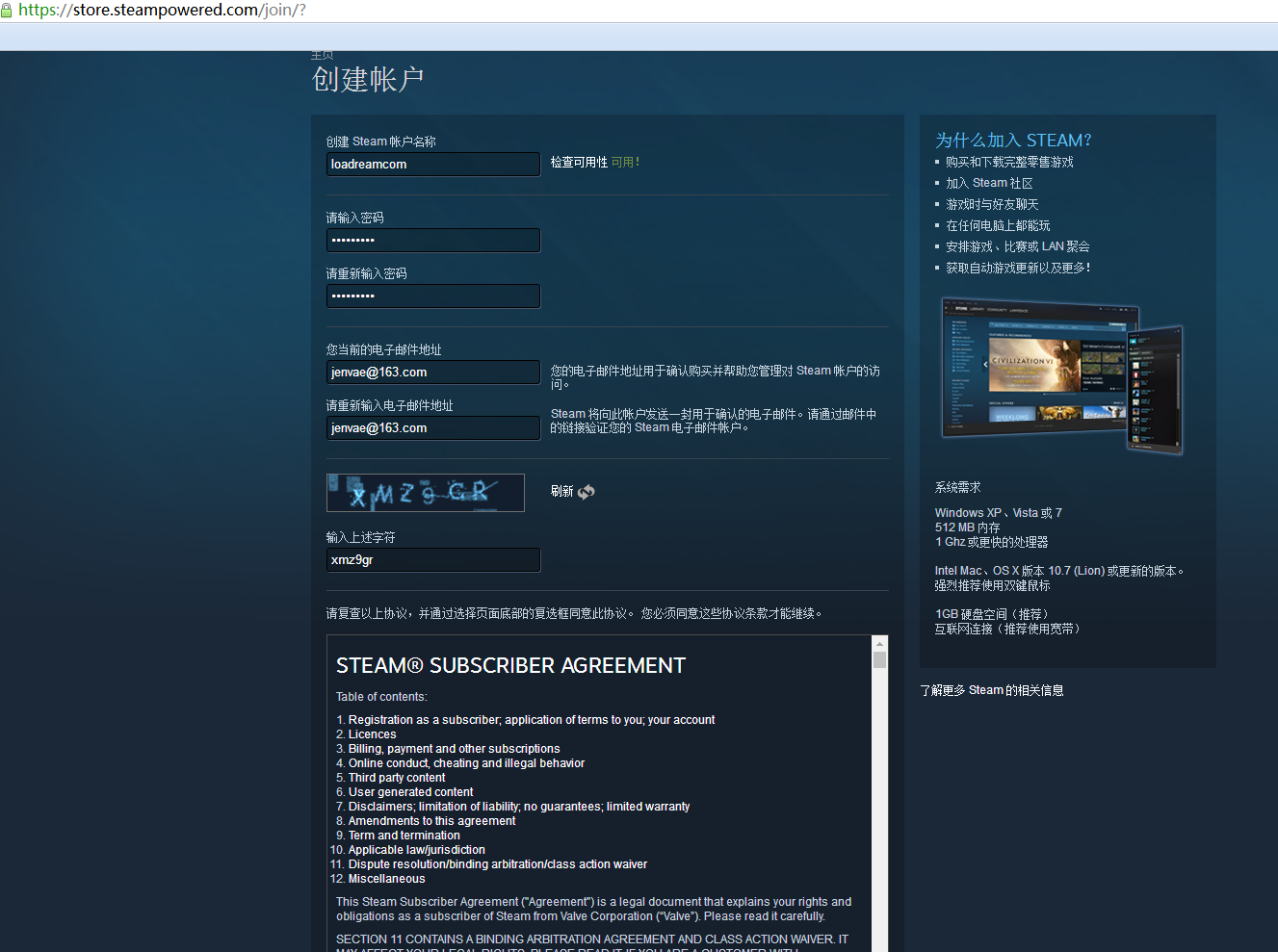Click the STEAM® SUBSCRIBER AGREEMENT heading
Viewport: 1278px width, 952px height.
[510, 666]
